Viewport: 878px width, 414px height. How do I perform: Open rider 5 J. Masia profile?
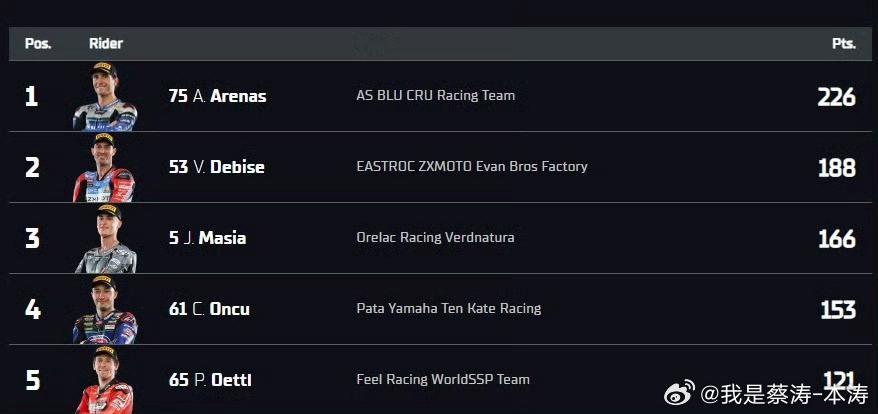pyautogui.click(x=207, y=238)
